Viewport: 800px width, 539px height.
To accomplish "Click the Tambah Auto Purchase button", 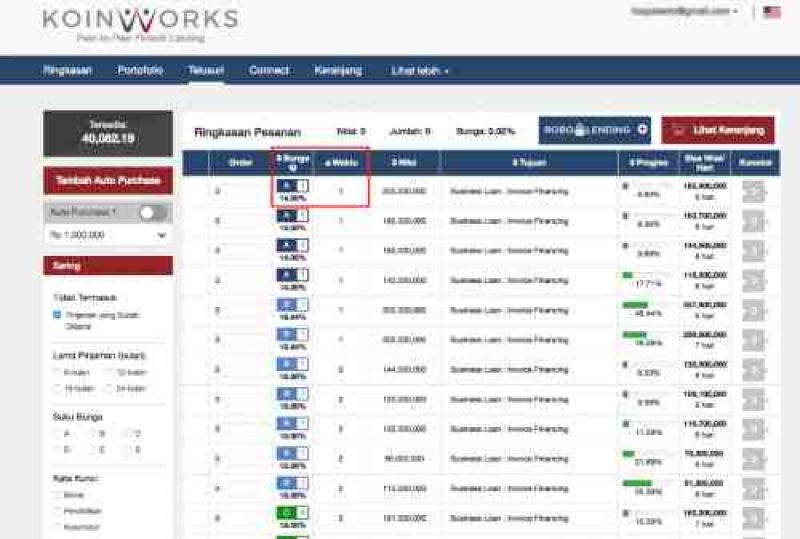I will [108, 181].
